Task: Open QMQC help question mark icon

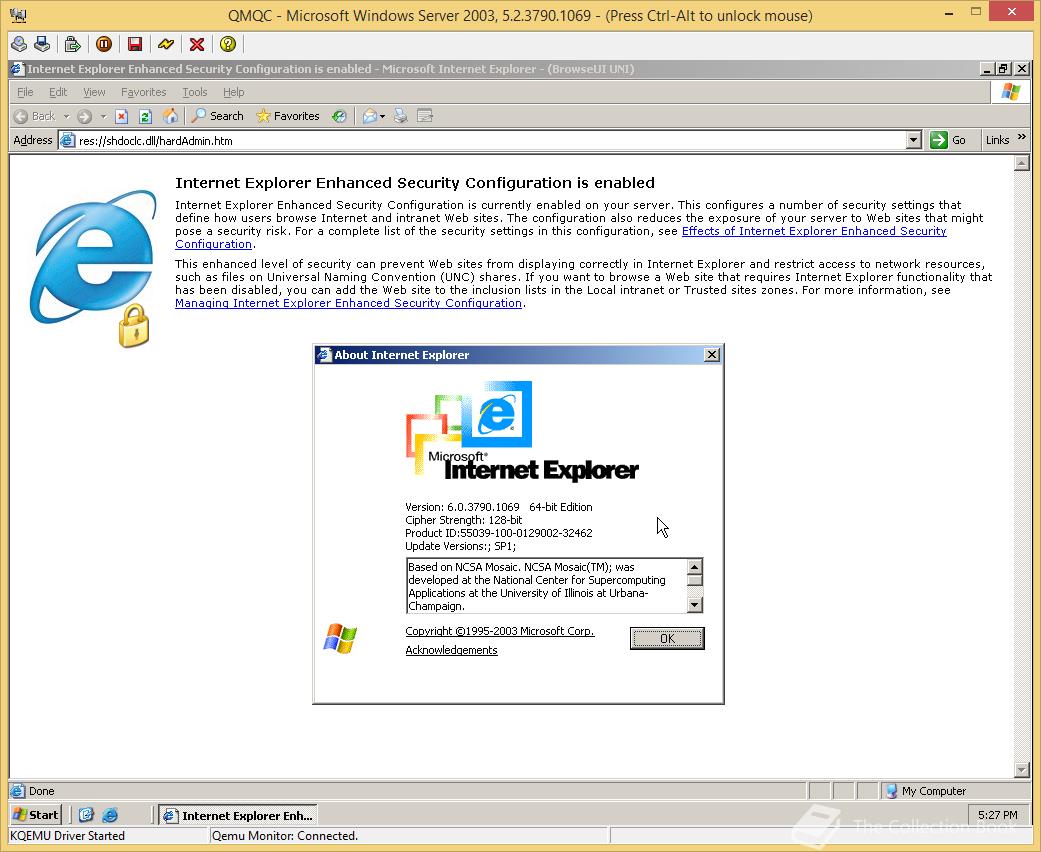Action: click(x=228, y=44)
